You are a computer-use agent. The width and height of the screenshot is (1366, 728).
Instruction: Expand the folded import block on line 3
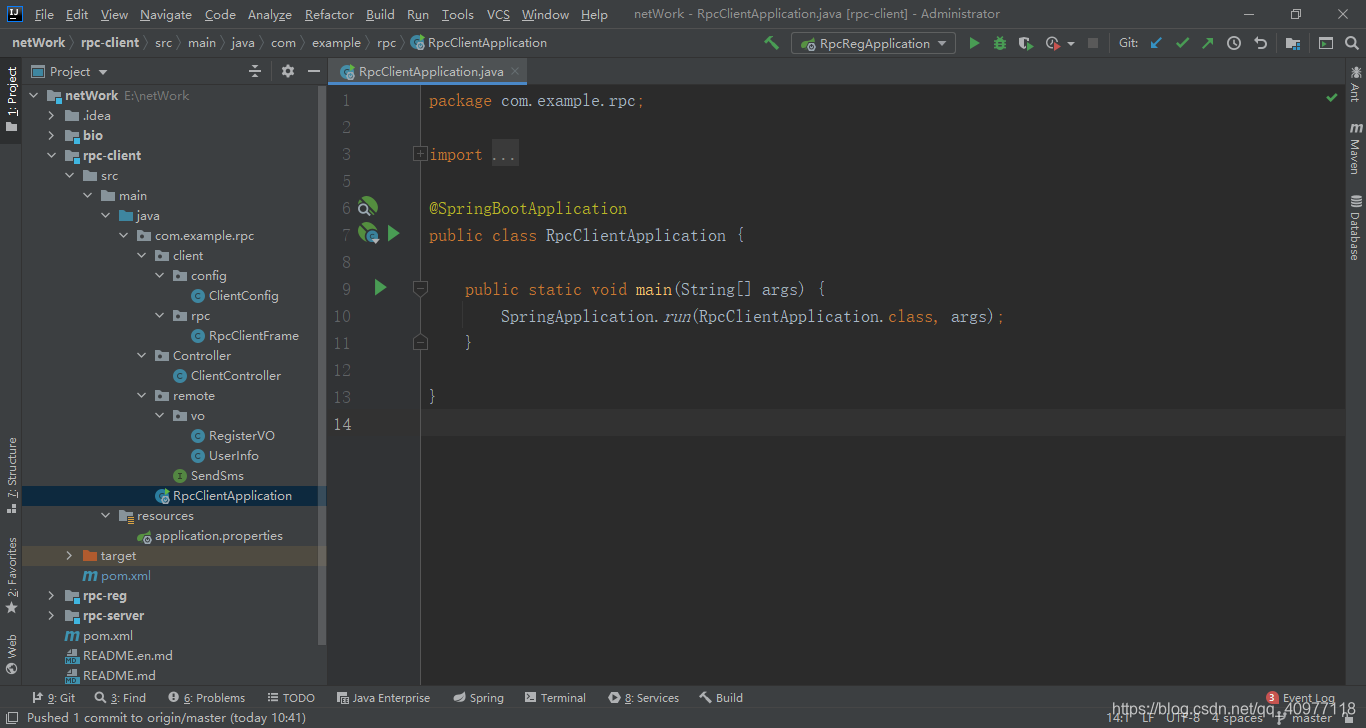coord(420,154)
